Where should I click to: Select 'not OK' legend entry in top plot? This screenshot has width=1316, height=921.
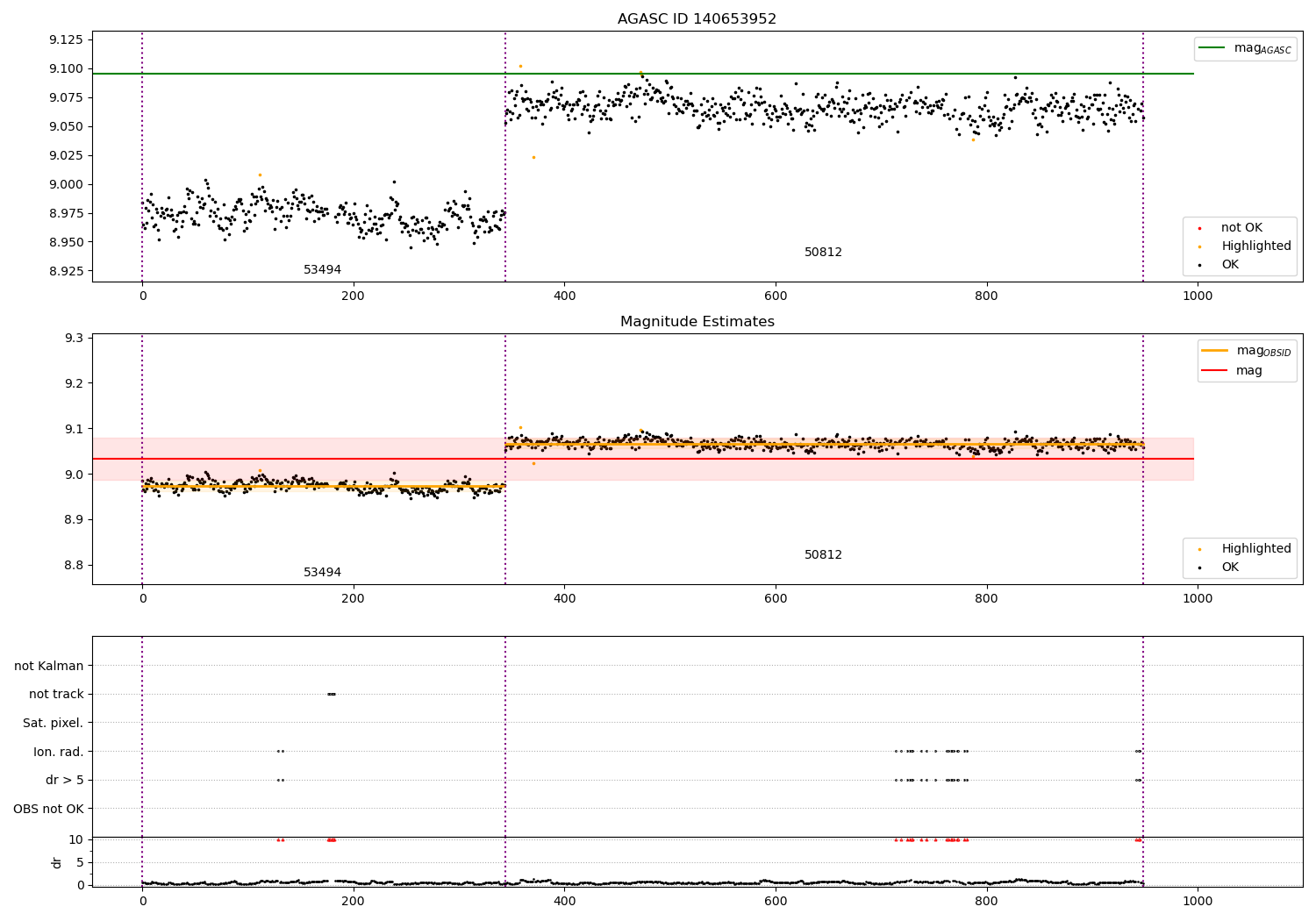pyautogui.click(x=1241, y=227)
